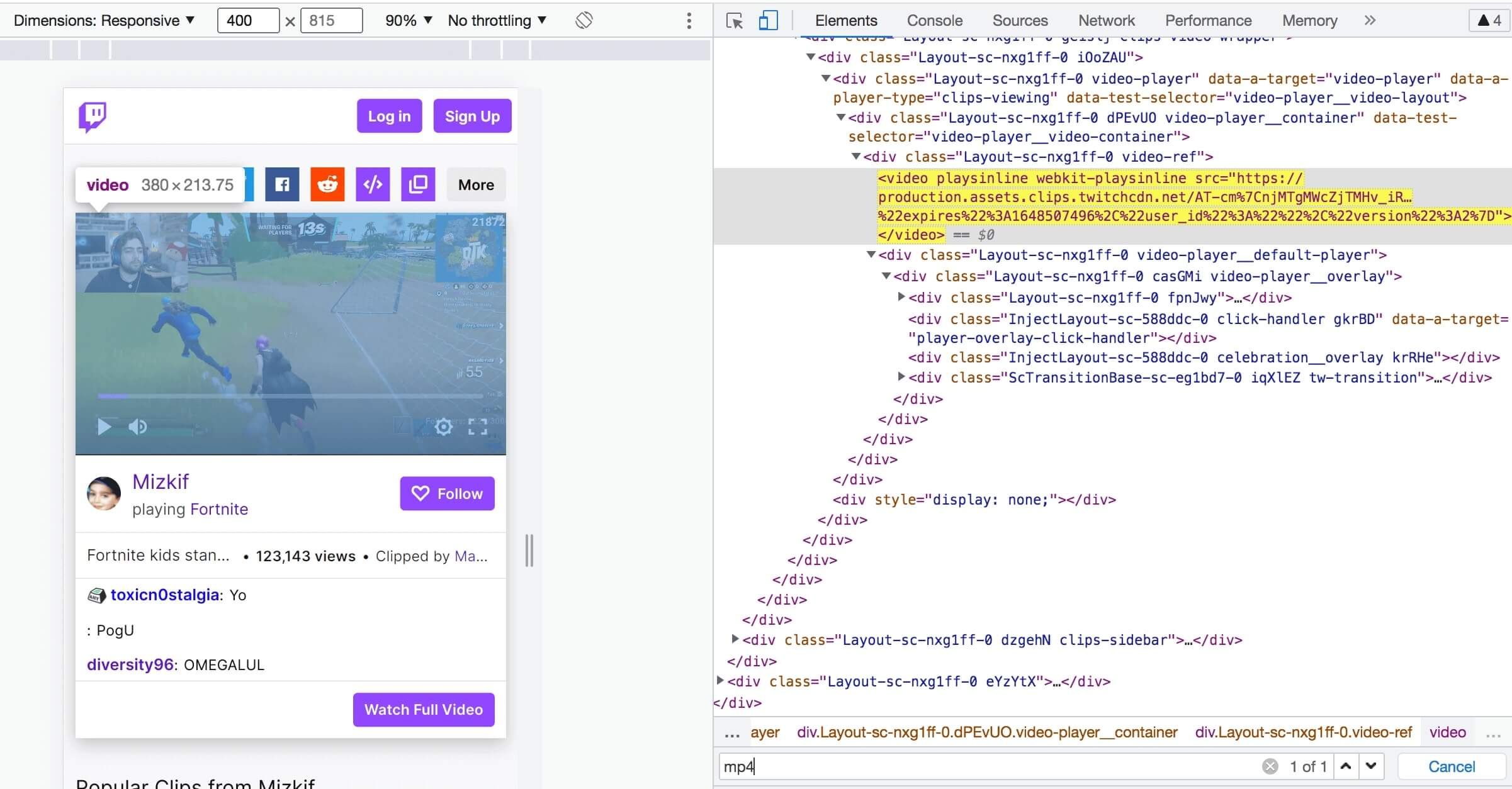Open the Fortnite game link
This screenshot has height=789, width=1512.
pyautogui.click(x=219, y=509)
